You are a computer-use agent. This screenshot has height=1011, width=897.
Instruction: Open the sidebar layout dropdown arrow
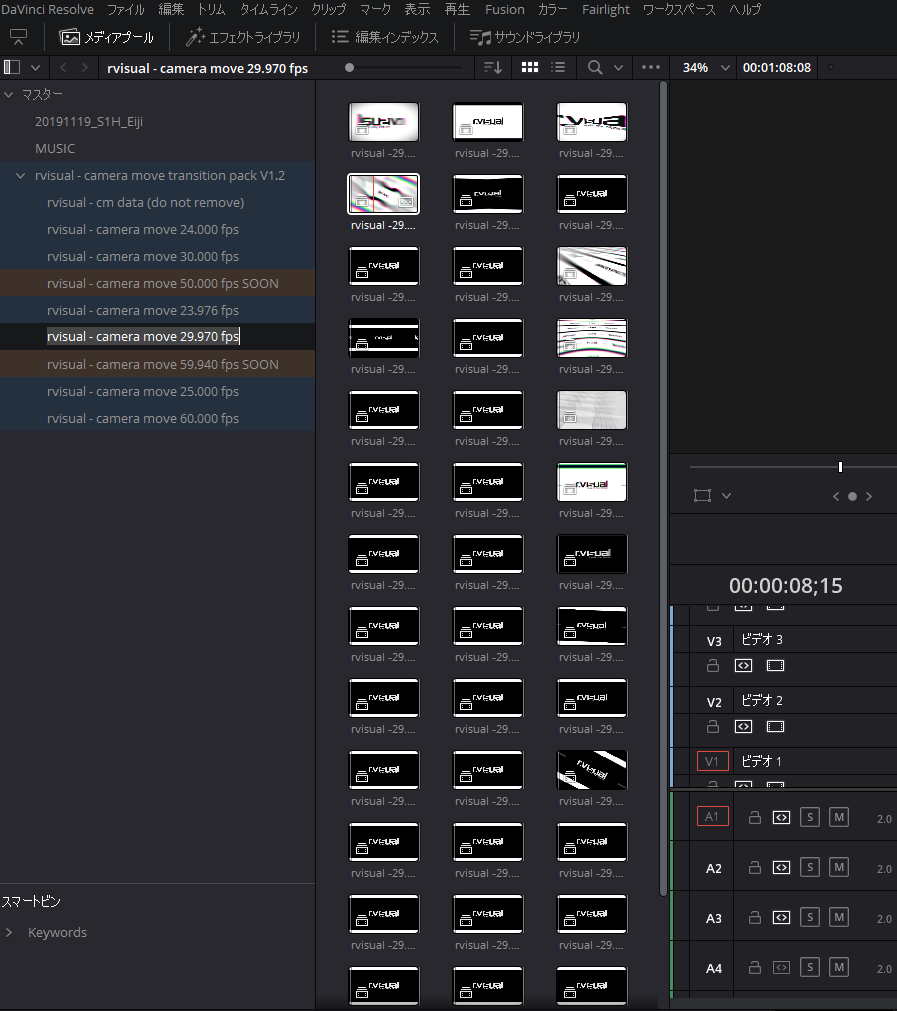[x=35, y=67]
